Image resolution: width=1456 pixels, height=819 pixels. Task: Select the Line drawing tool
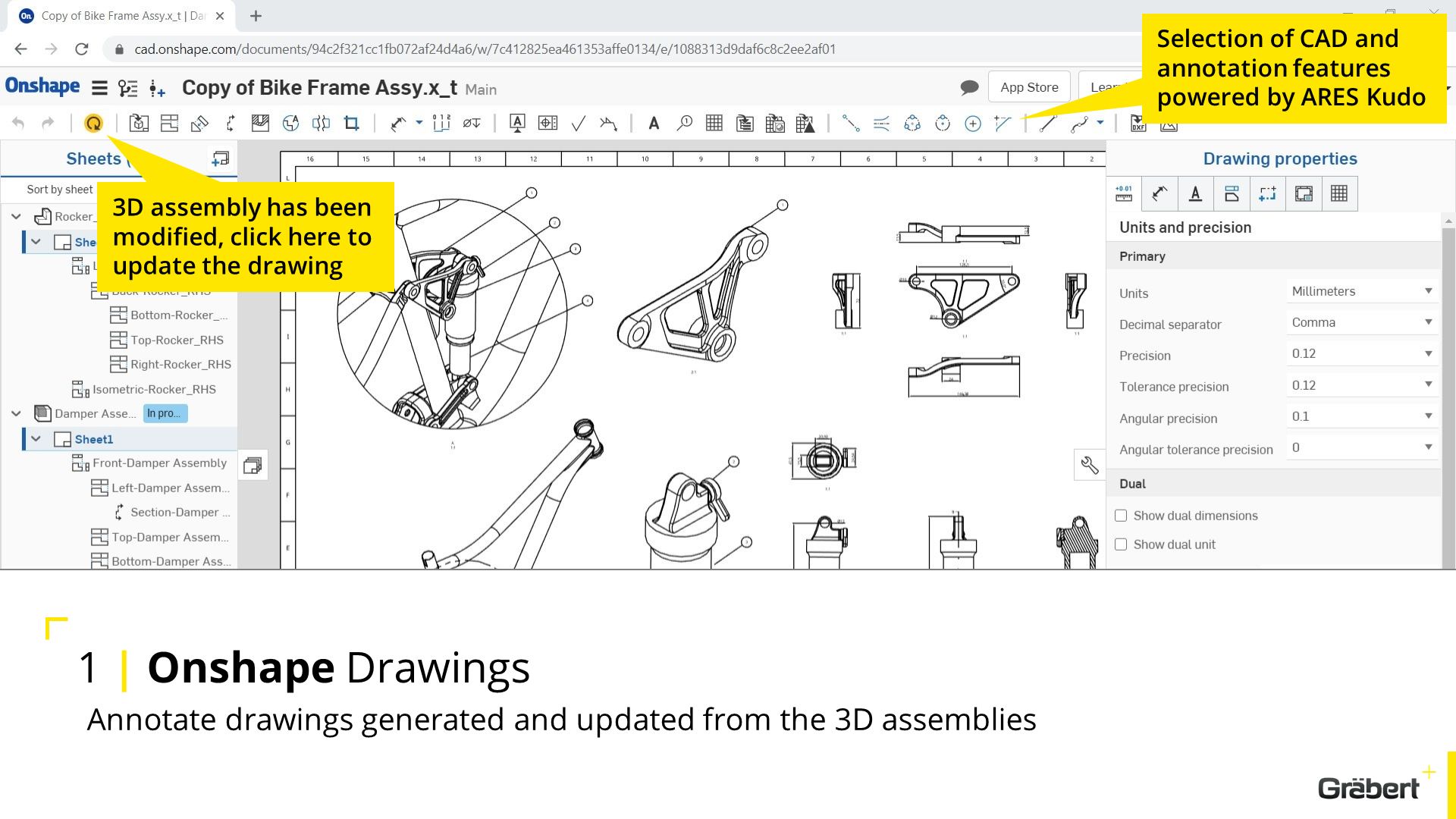(x=1048, y=123)
